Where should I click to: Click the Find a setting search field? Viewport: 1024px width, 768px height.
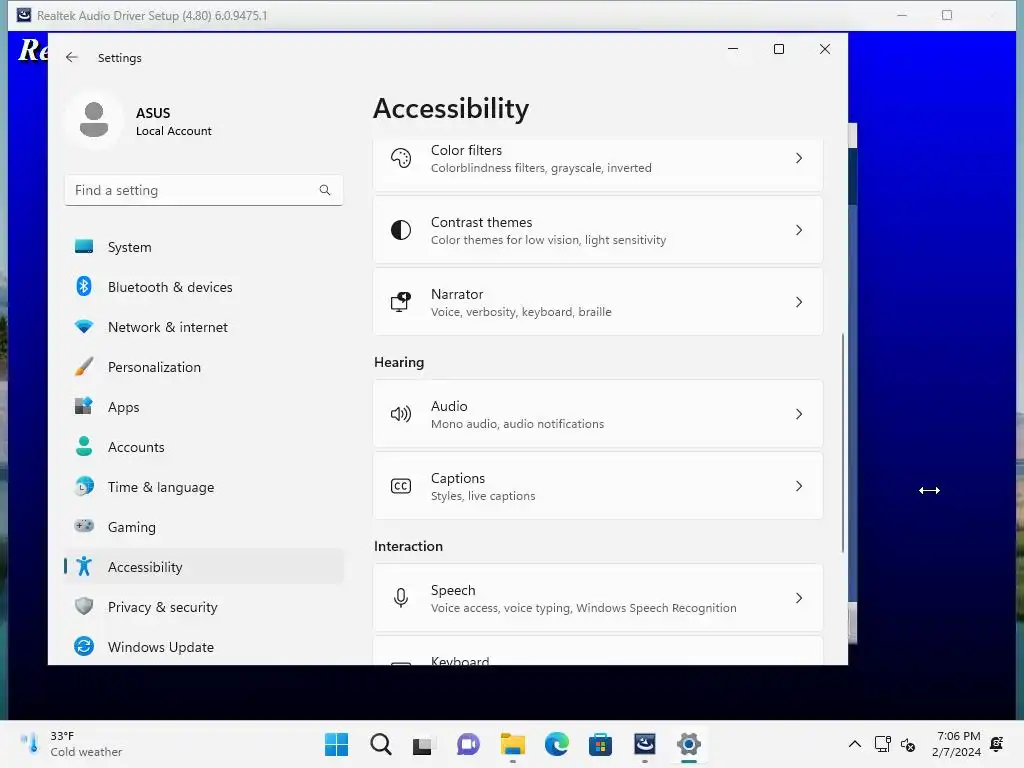[x=204, y=190]
